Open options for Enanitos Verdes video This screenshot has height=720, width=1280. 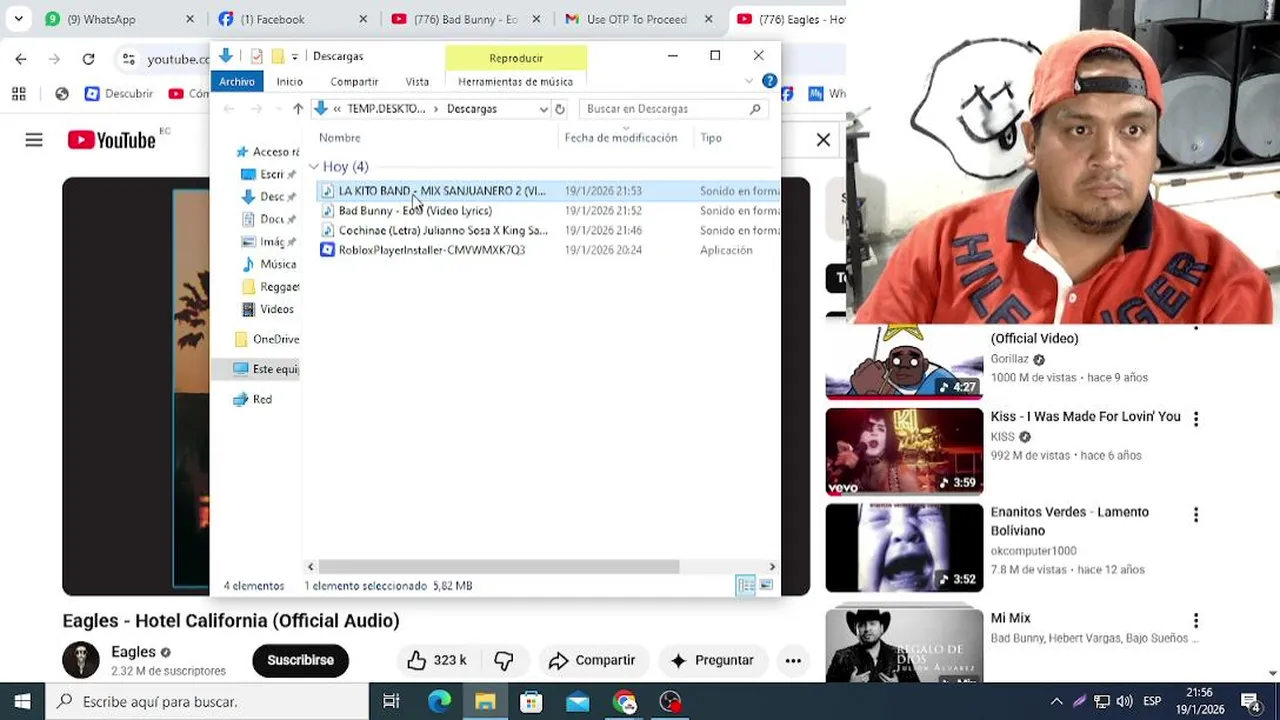pos(1195,515)
